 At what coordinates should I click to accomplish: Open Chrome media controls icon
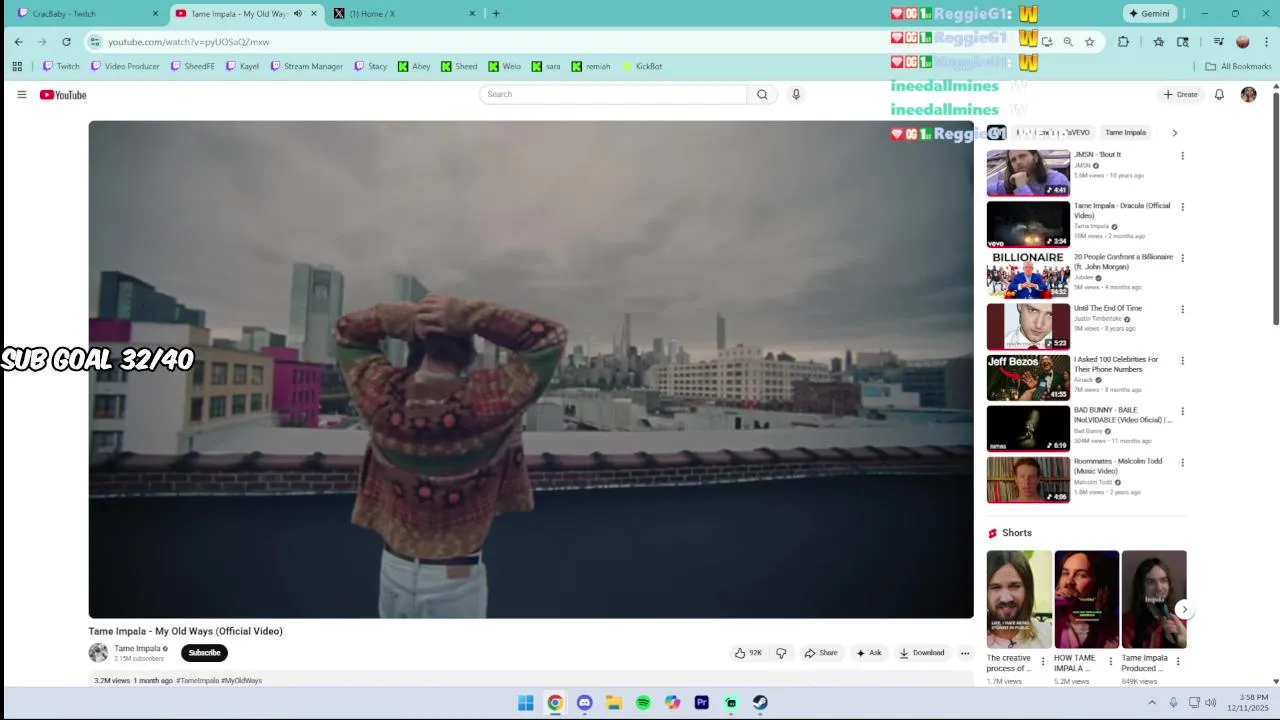(x=1218, y=42)
